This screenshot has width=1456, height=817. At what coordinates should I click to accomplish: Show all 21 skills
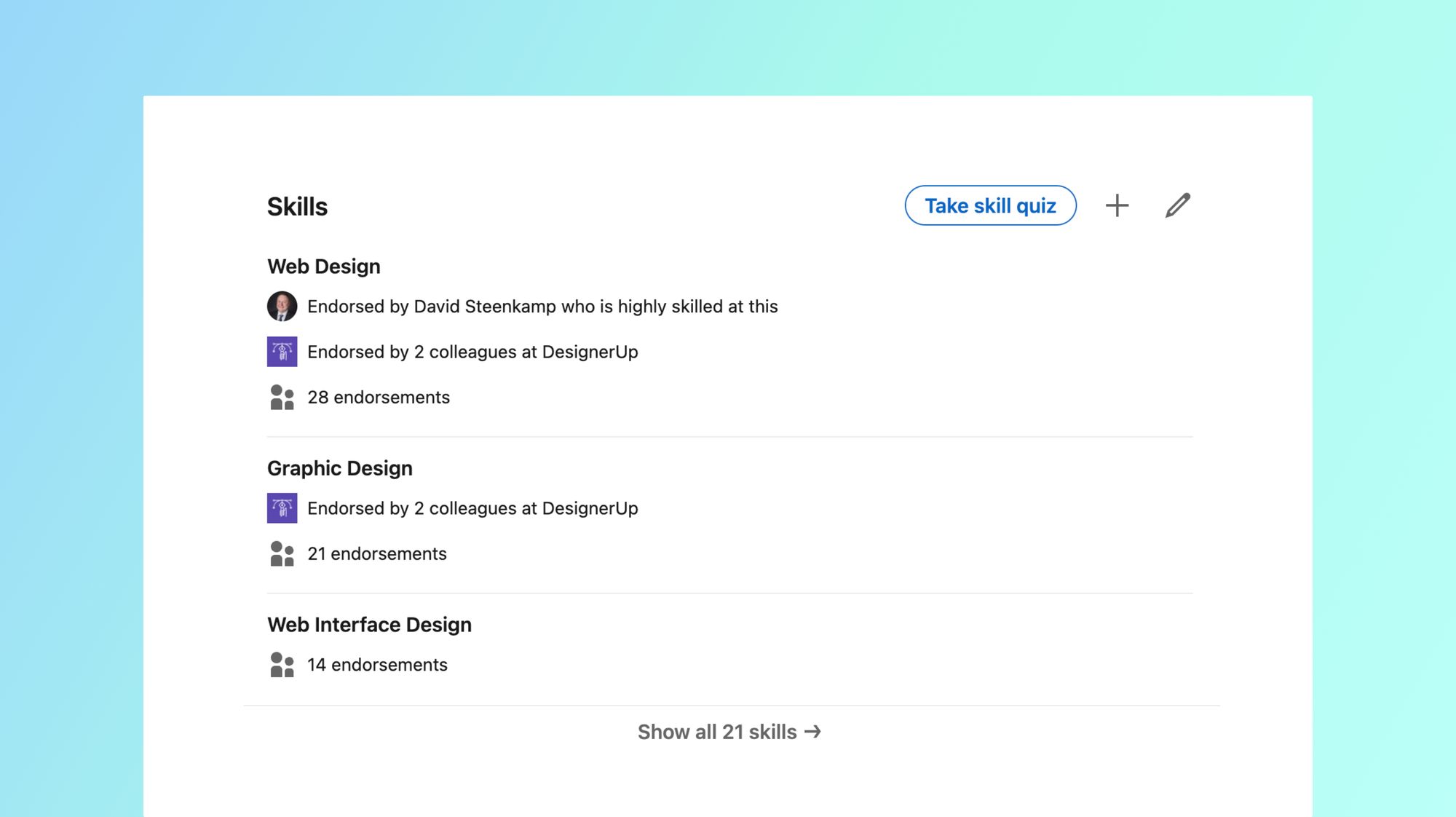(x=729, y=732)
